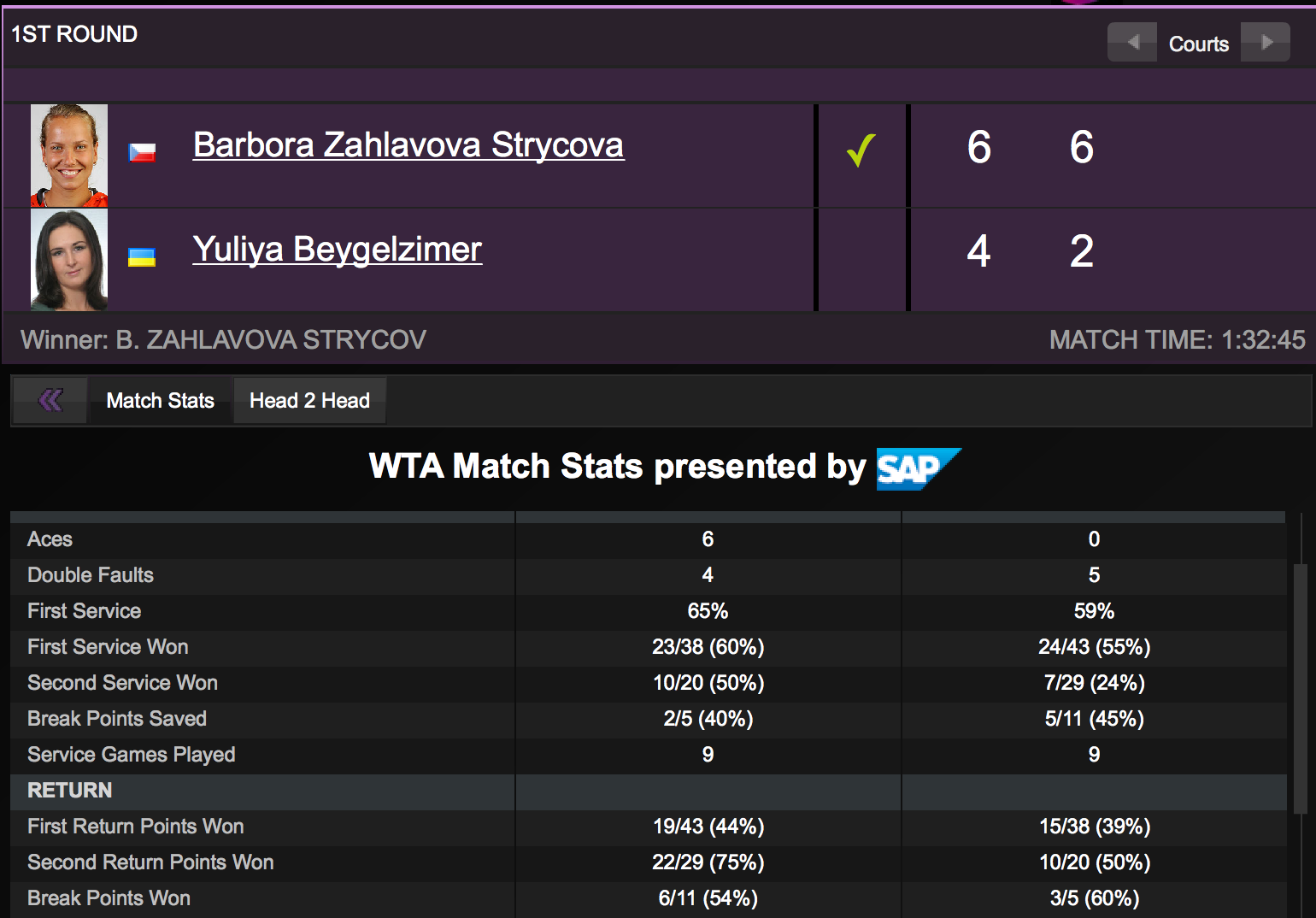Click the double chevron back icon
1316x918 pixels.
point(50,400)
